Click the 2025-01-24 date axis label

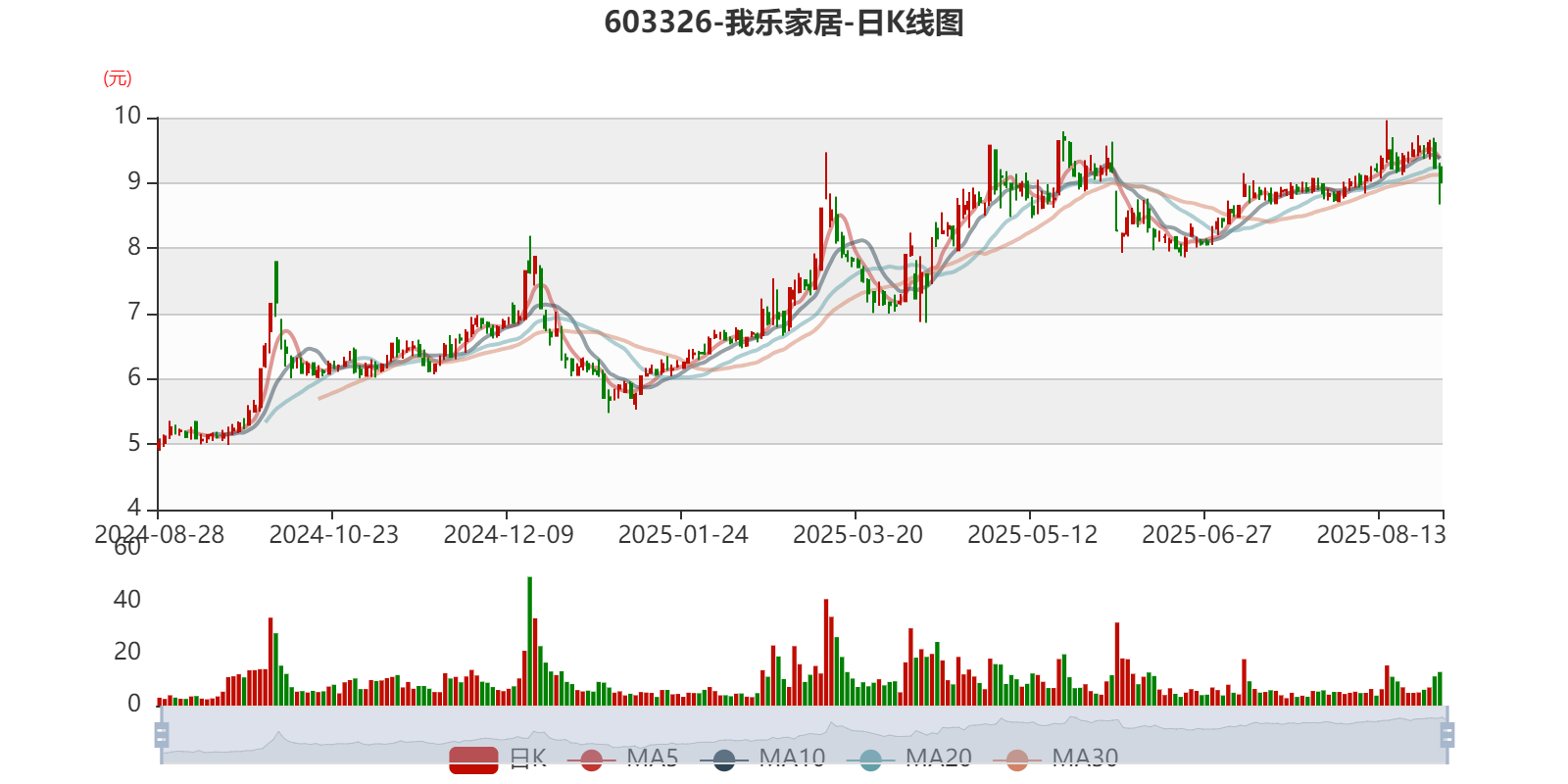pos(682,535)
